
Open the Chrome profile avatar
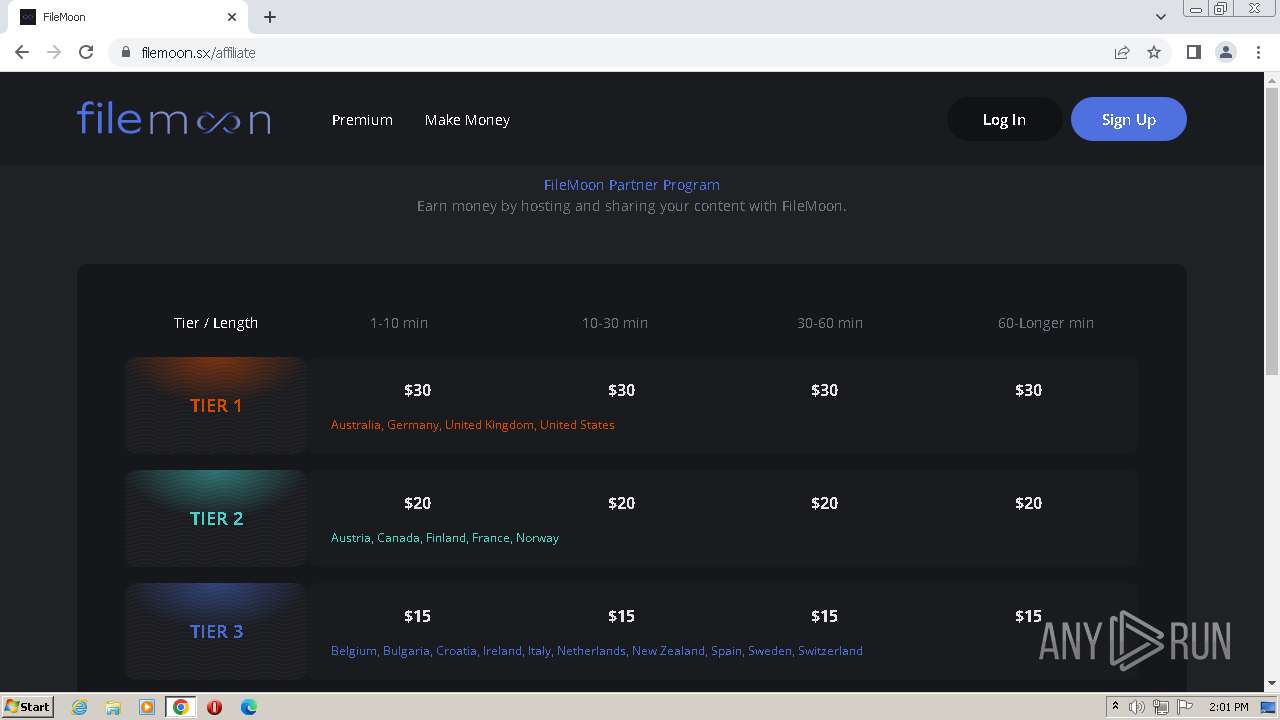pyautogui.click(x=1226, y=52)
